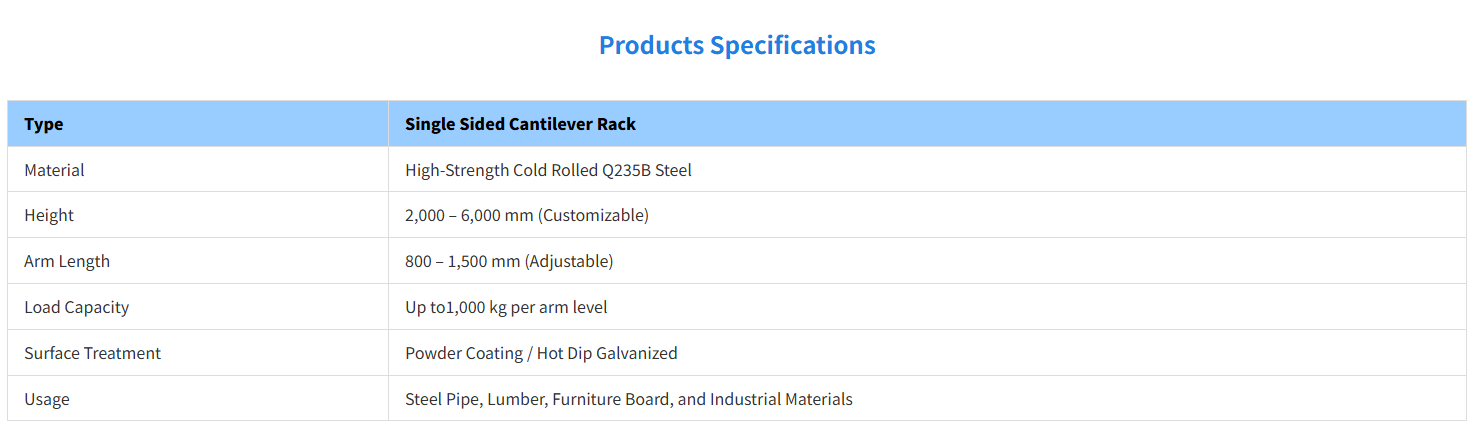Click the word (Adjustable) in Arm Length row

click(x=569, y=261)
